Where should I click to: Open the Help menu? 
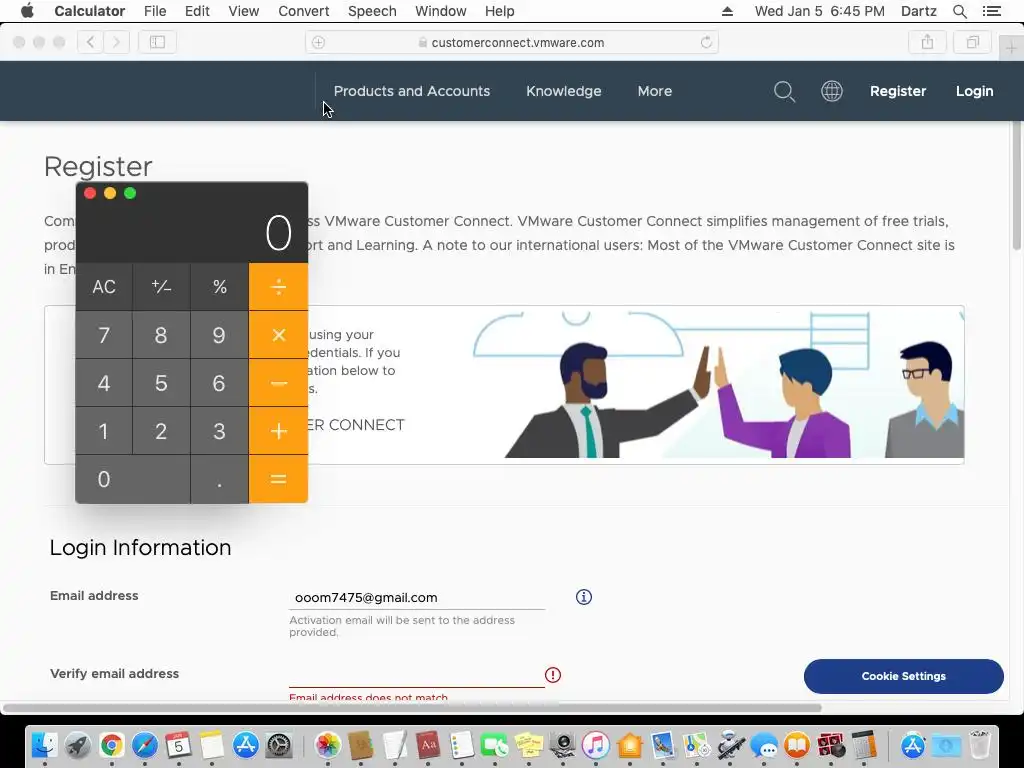(x=500, y=11)
